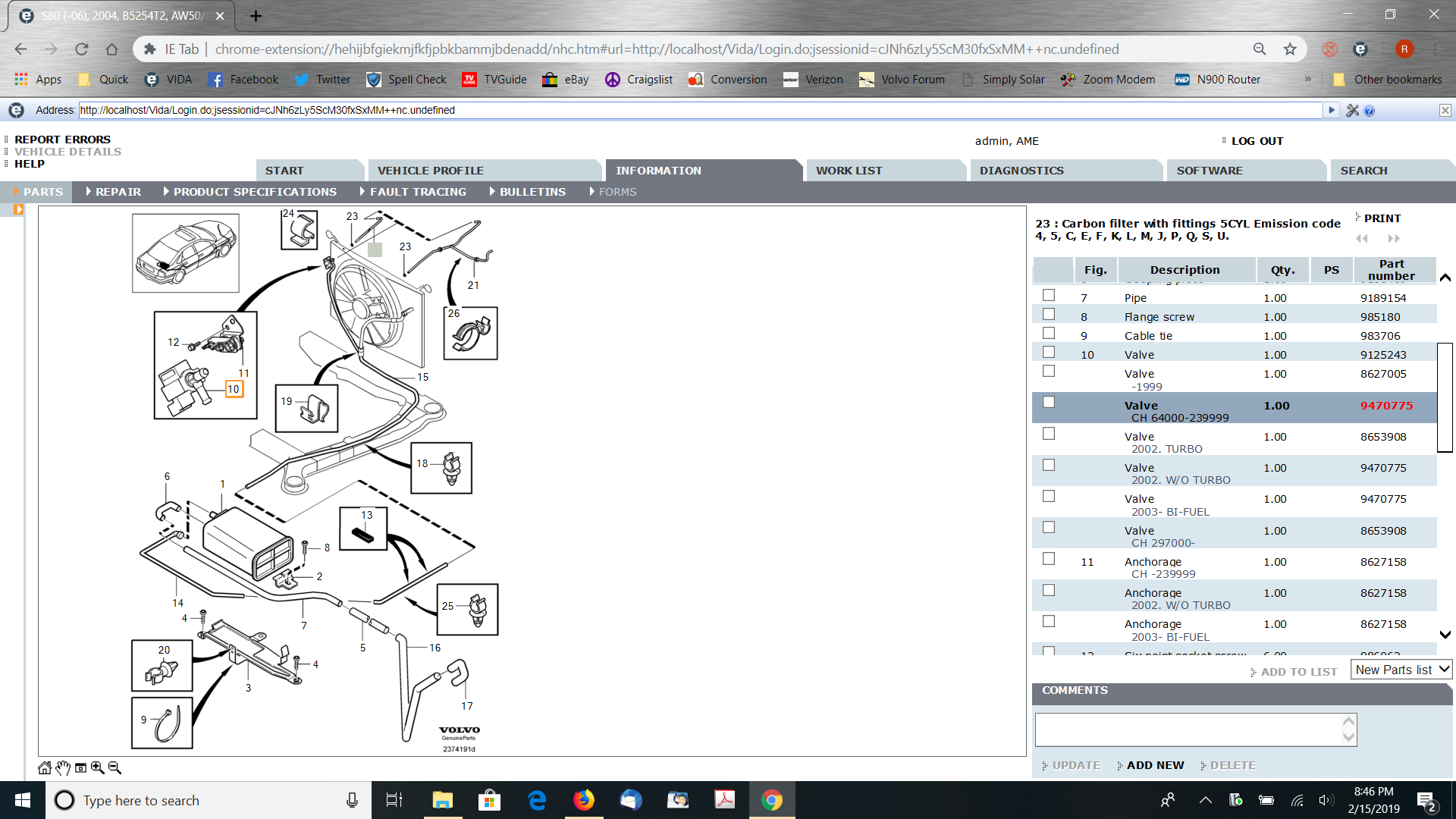Open the New Parts list dropdown
This screenshot has width=1456, height=819.
tap(1401, 670)
